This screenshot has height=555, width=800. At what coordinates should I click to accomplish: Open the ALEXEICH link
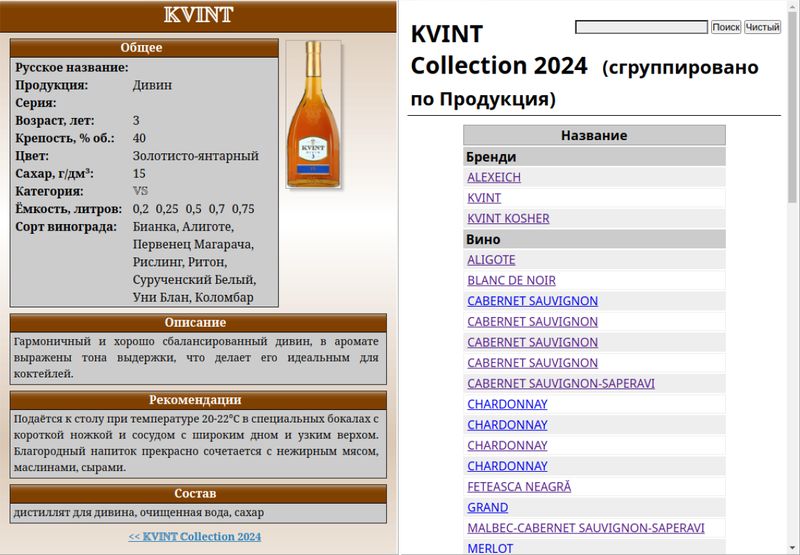point(494,178)
